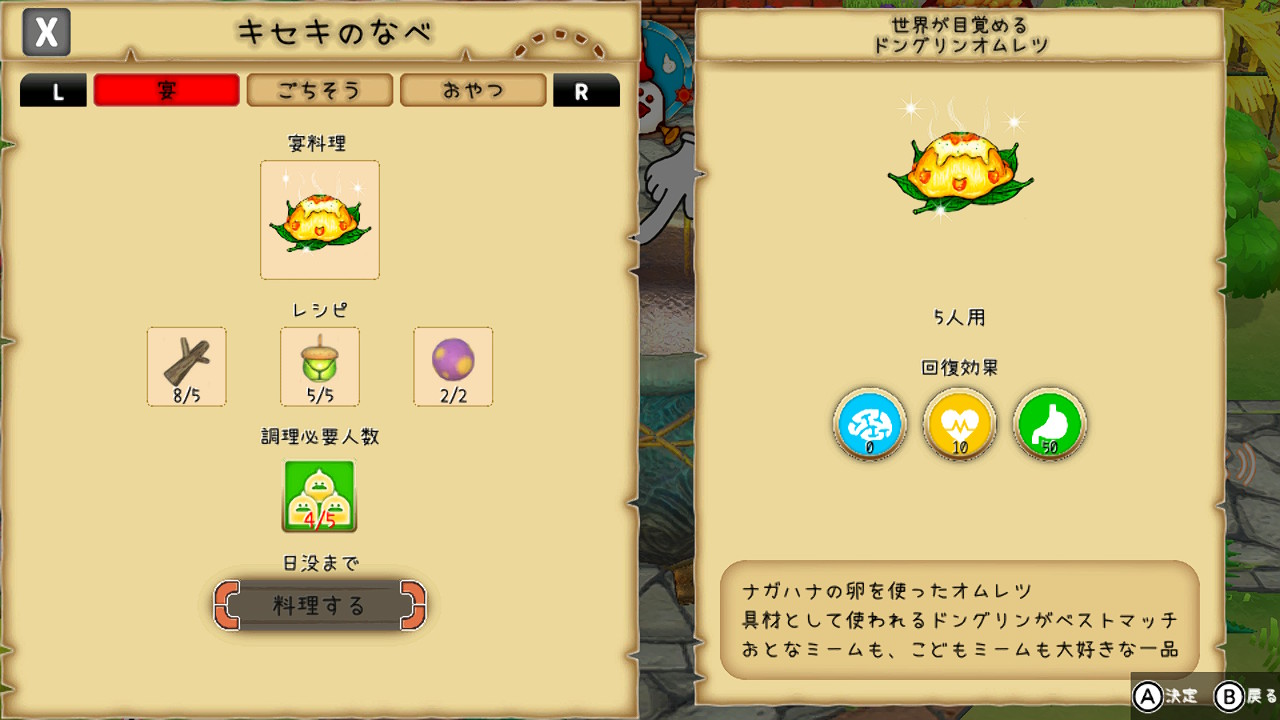Screen dimensions: 1280x720
Task: Select the wood stick ingredient icon
Action: [187, 367]
